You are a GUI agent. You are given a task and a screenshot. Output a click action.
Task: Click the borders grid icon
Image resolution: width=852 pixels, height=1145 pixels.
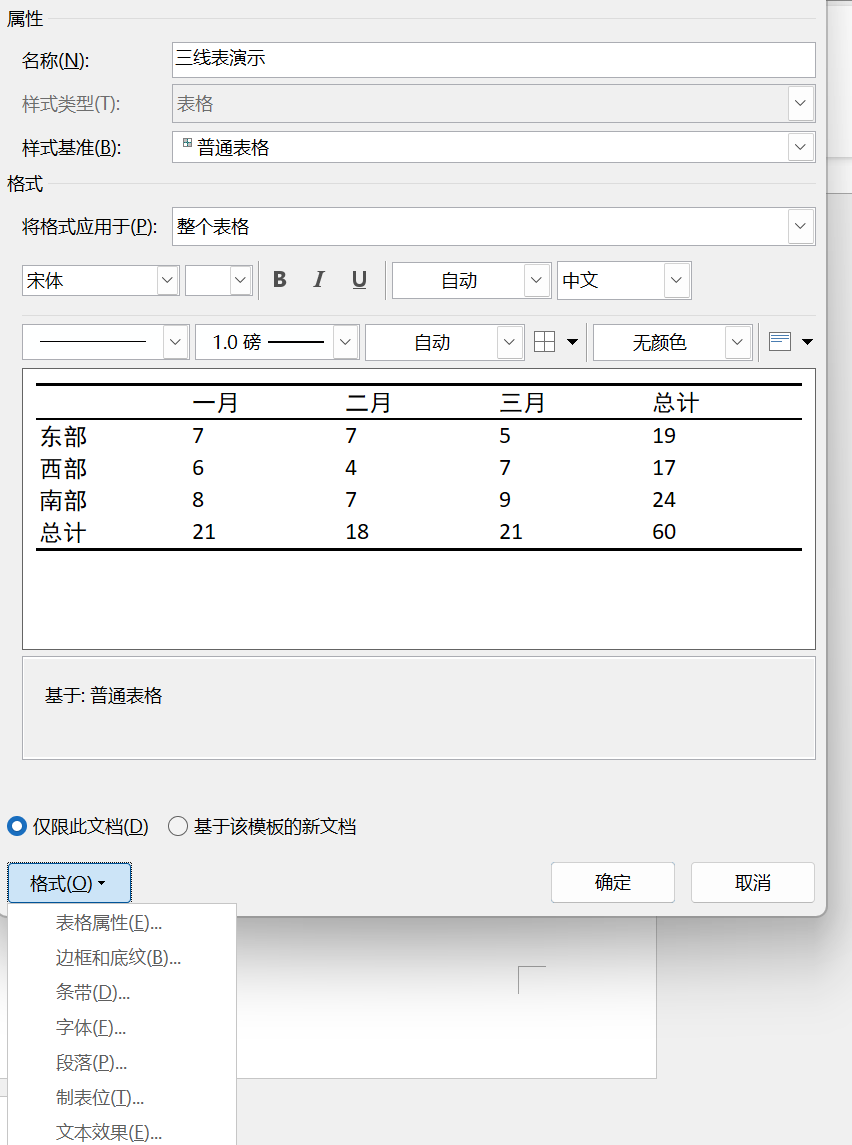544,342
